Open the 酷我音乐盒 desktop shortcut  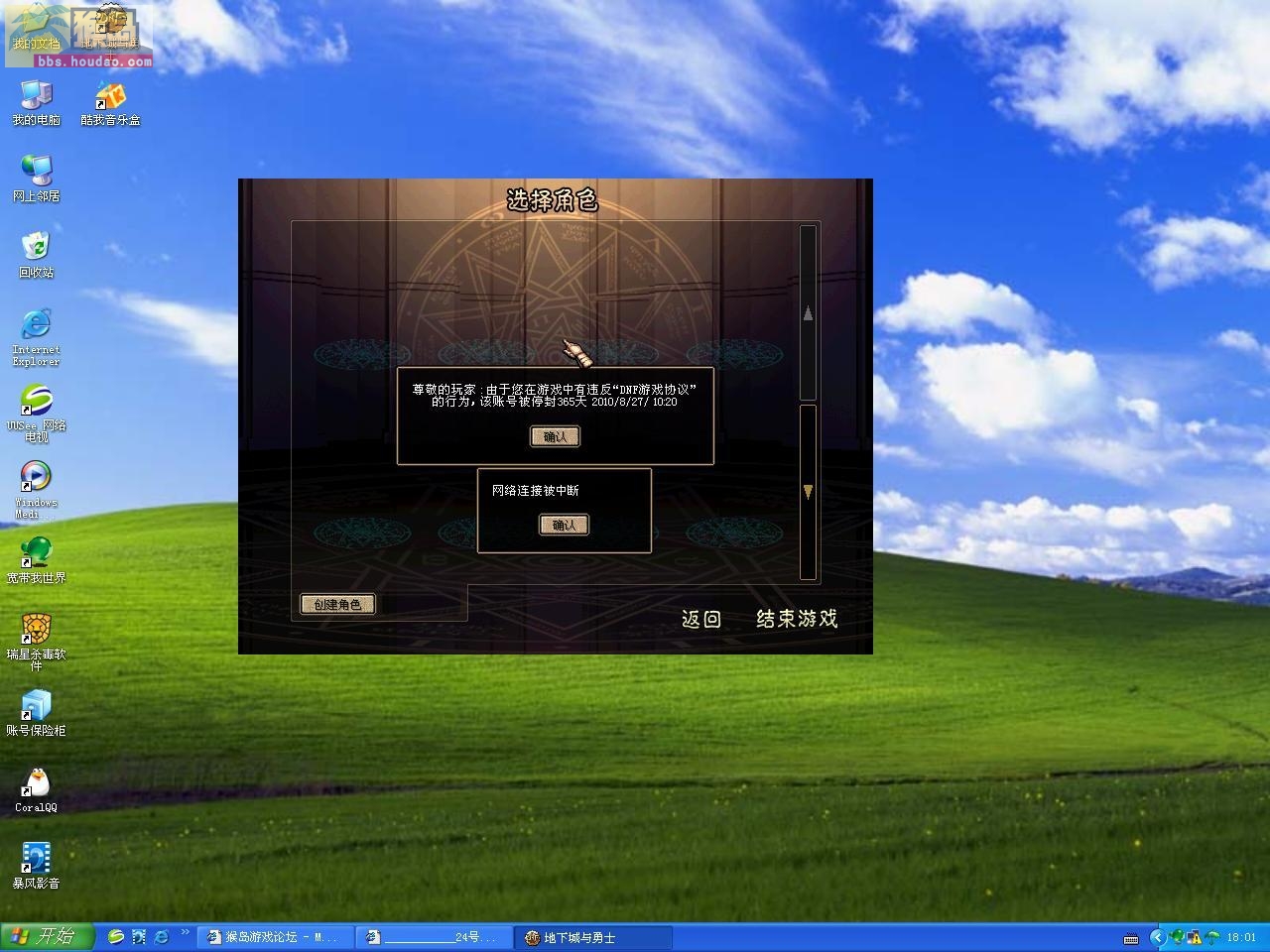pyautogui.click(x=110, y=103)
